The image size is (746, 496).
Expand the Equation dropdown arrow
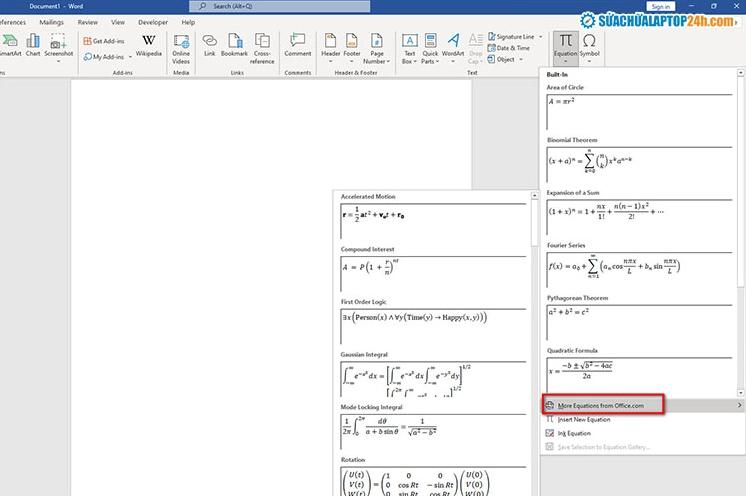pyautogui.click(x=566, y=61)
